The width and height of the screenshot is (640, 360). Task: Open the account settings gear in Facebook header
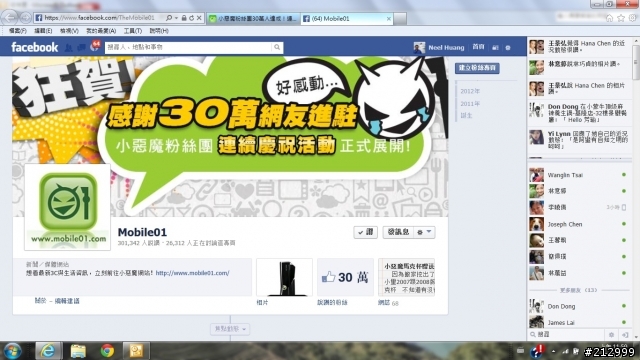508,48
